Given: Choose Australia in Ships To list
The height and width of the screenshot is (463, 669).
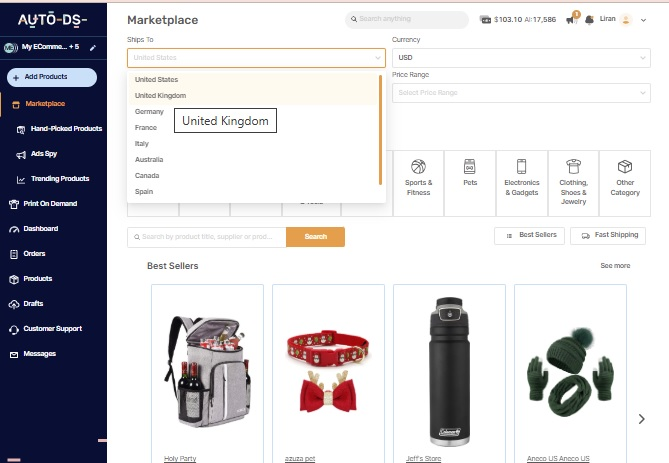Looking at the screenshot, I should coord(253,160).
